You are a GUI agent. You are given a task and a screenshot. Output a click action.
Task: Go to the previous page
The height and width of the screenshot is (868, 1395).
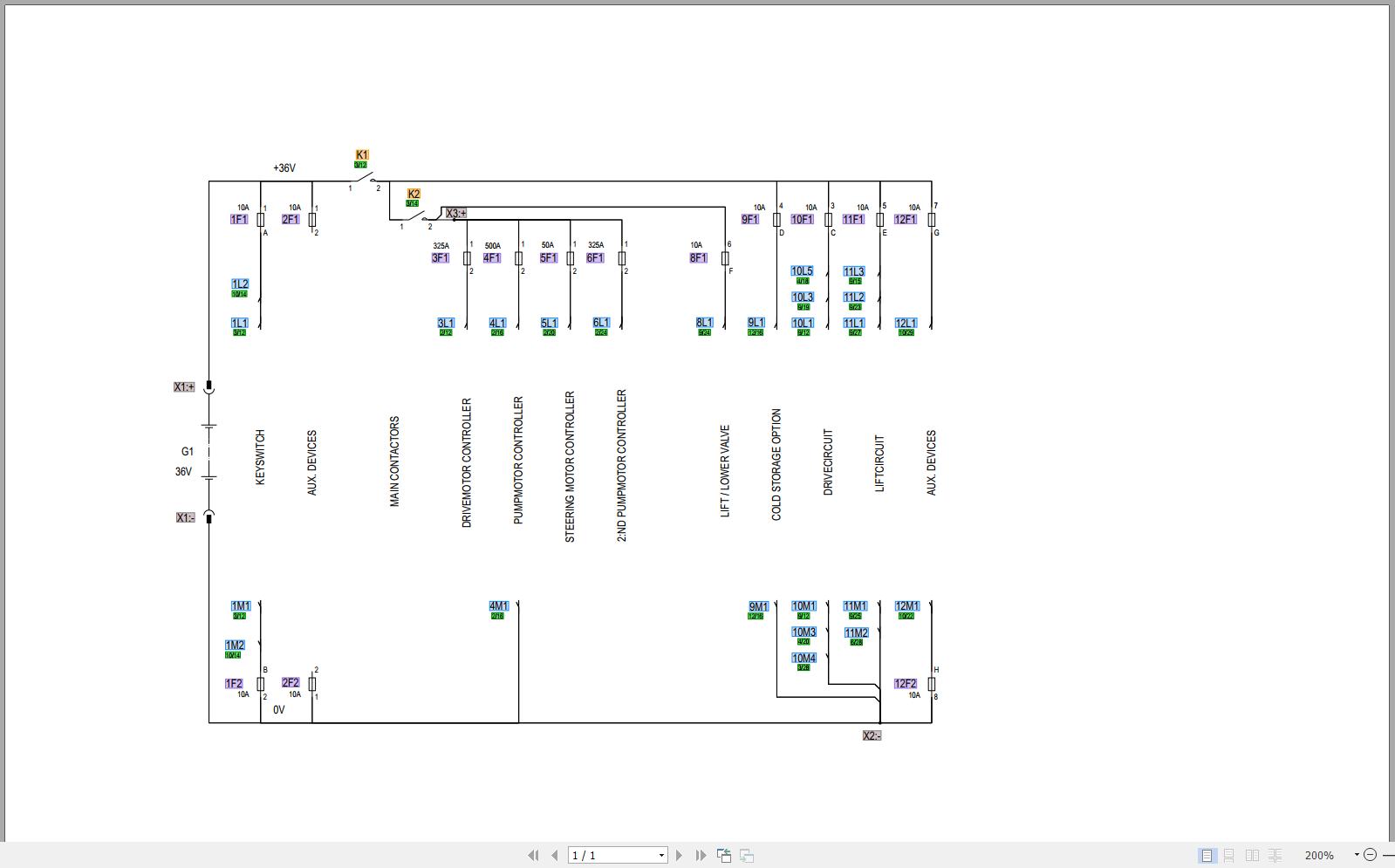point(554,856)
